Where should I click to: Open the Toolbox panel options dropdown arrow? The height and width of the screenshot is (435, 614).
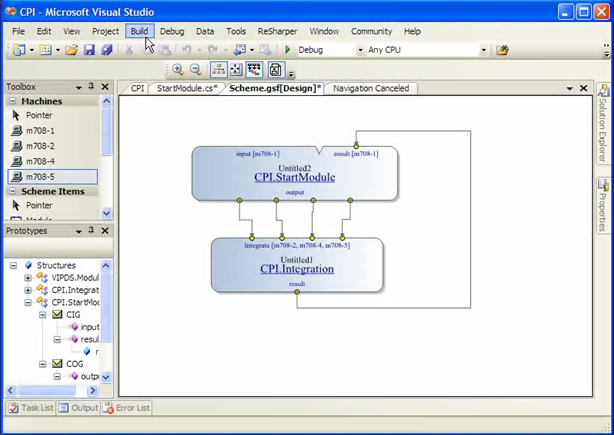coord(79,87)
